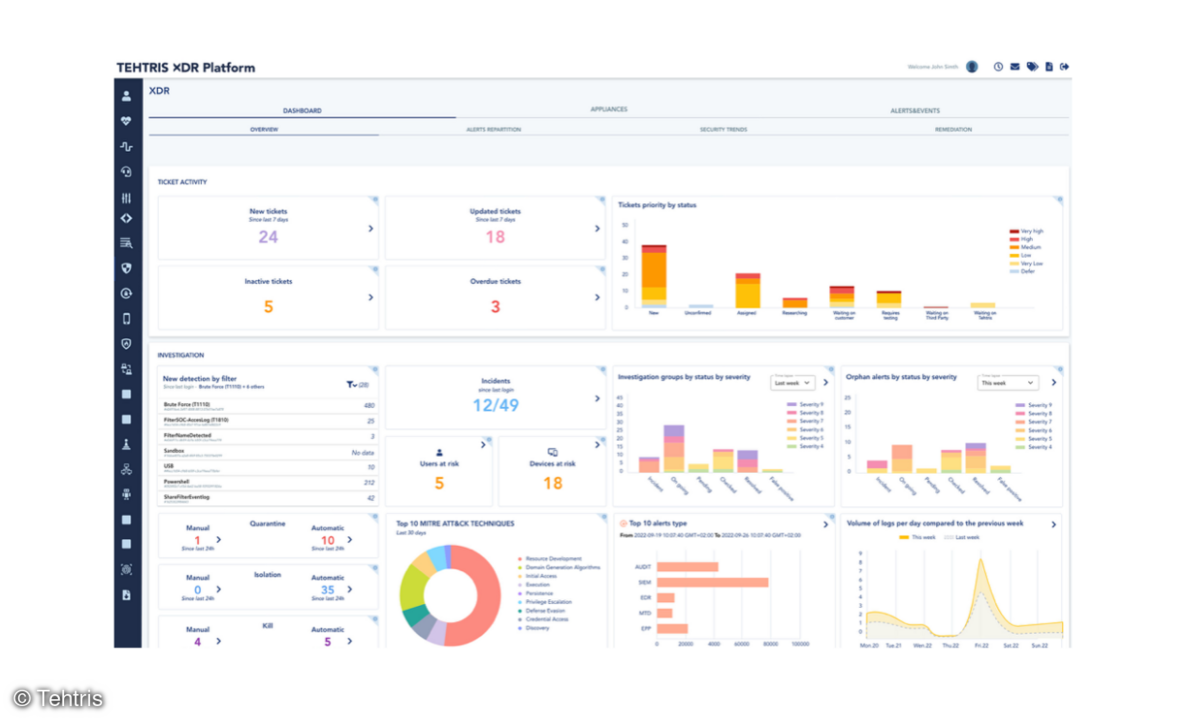Open the connected nodes sidebar icon
Screen dimensions: 1200x720
pyautogui.click(x=126, y=469)
